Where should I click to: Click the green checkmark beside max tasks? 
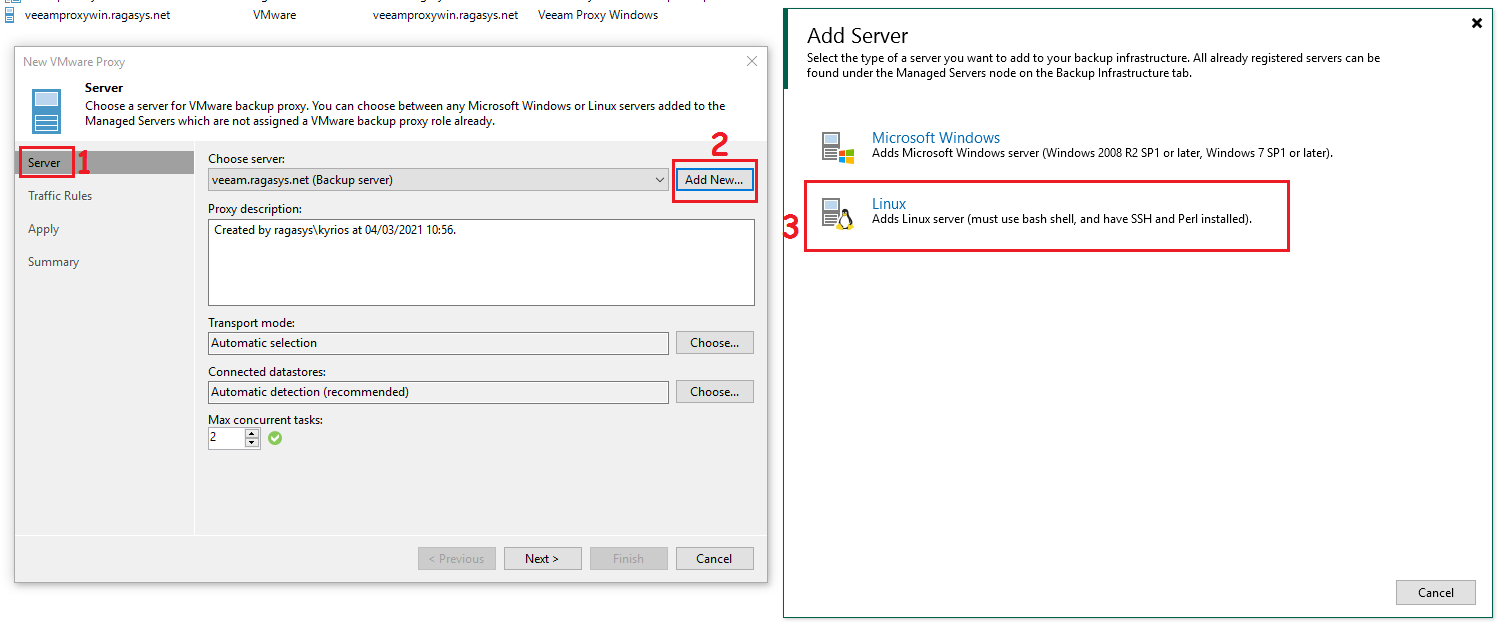click(x=275, y=438)
